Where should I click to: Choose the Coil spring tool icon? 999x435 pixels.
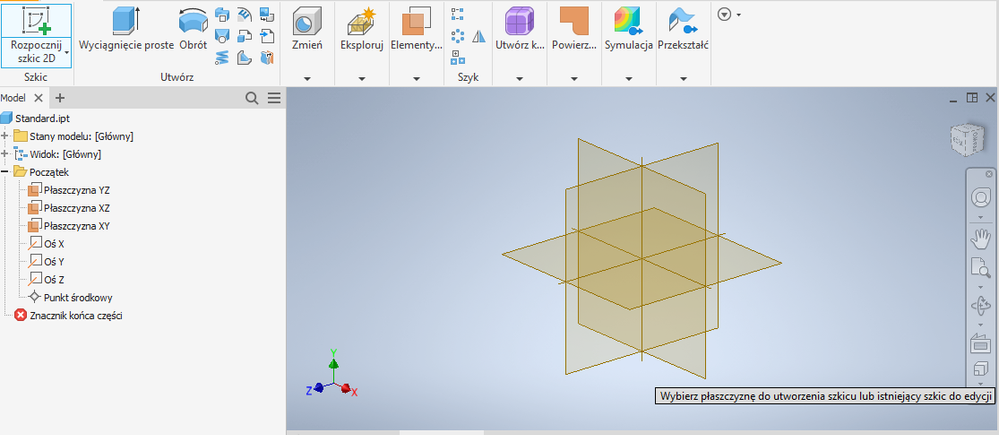point(222,57)
